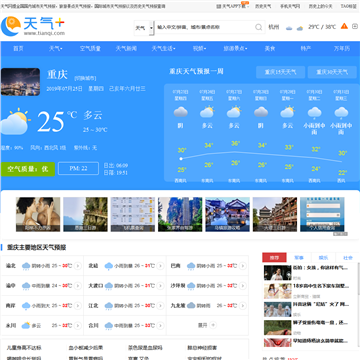Screen dimensions: 360x360
Task: Click arrow button in 南岸 row
Action: [x=78, y=306]
